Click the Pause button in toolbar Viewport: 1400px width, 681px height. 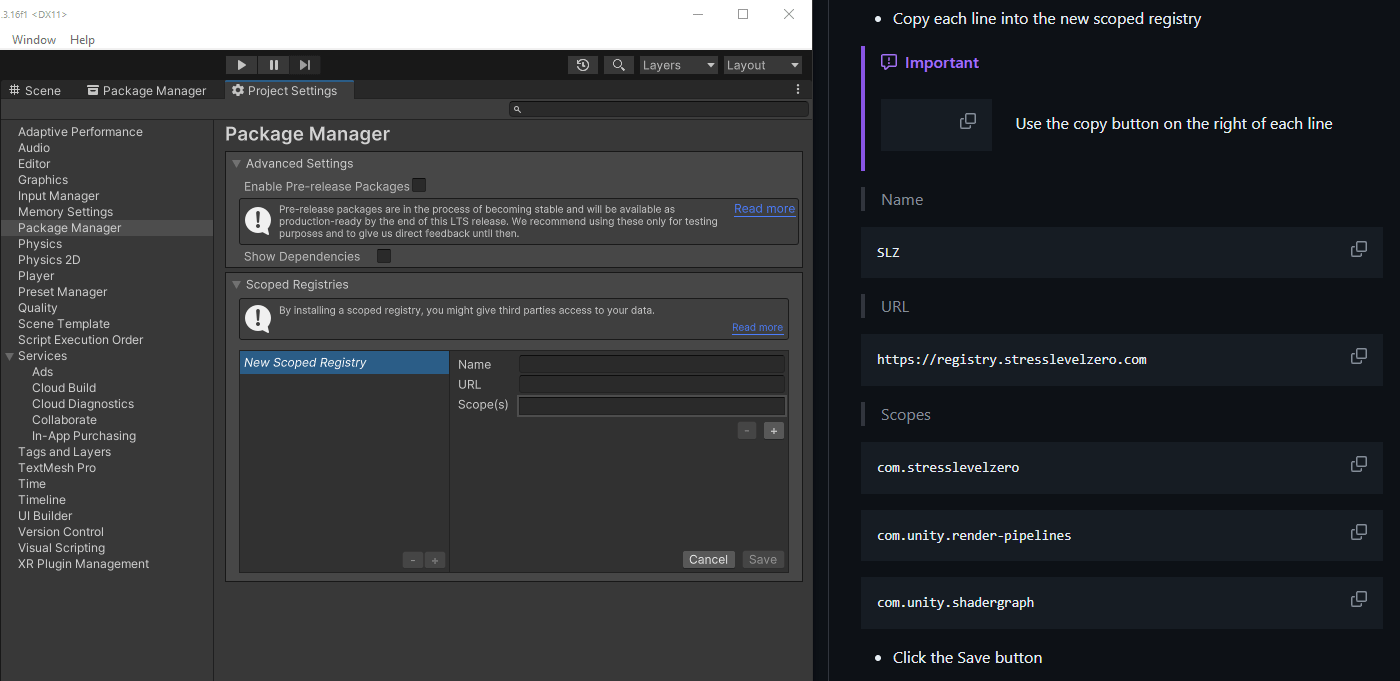point(273,65)
